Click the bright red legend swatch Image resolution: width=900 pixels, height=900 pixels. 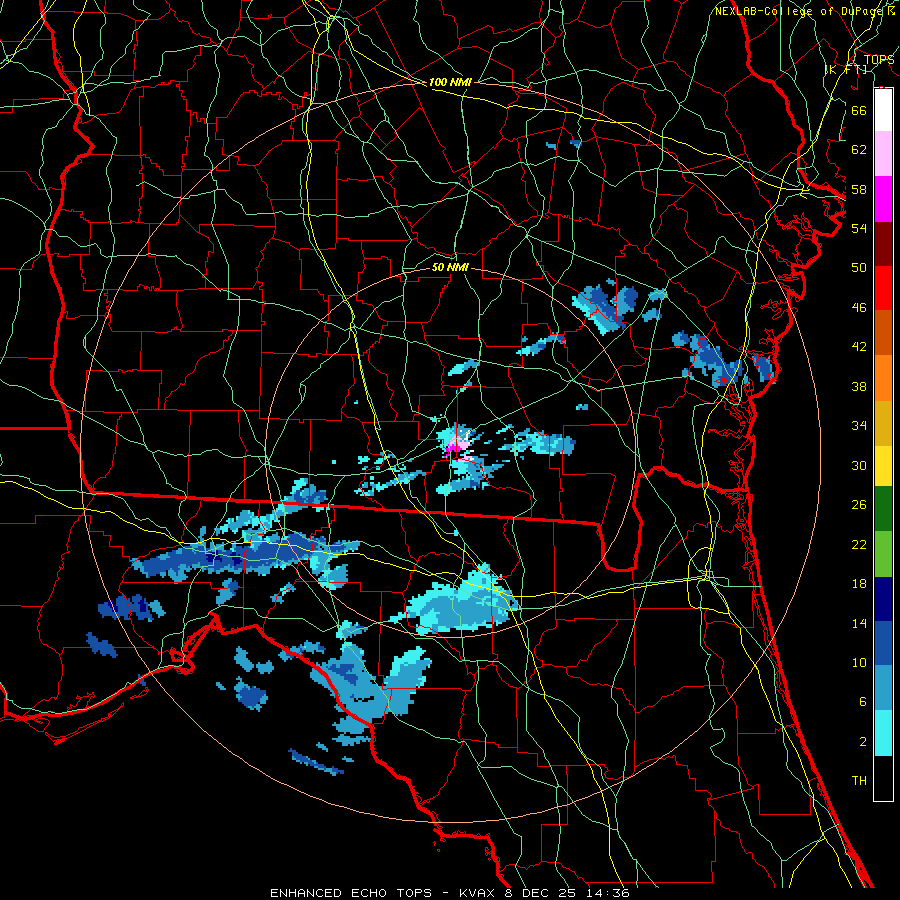(883, 288)
